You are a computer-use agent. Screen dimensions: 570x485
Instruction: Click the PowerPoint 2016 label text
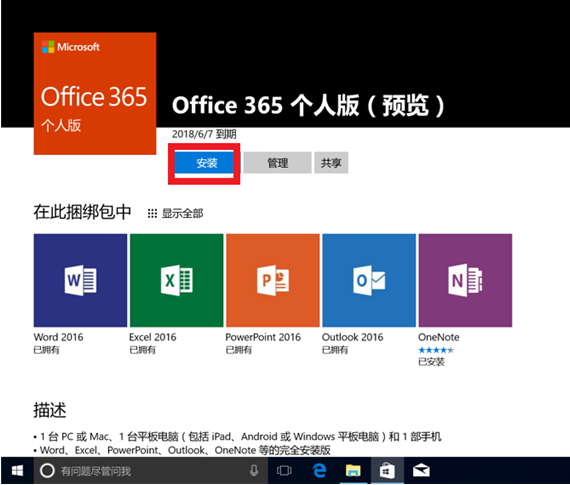tap(263, 337)
